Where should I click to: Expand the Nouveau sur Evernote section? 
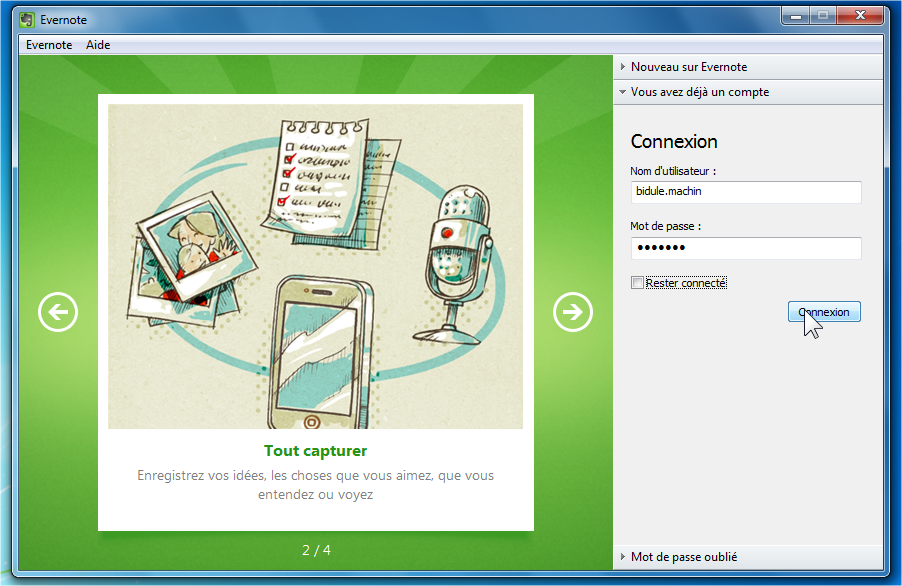tap(688, 67)
